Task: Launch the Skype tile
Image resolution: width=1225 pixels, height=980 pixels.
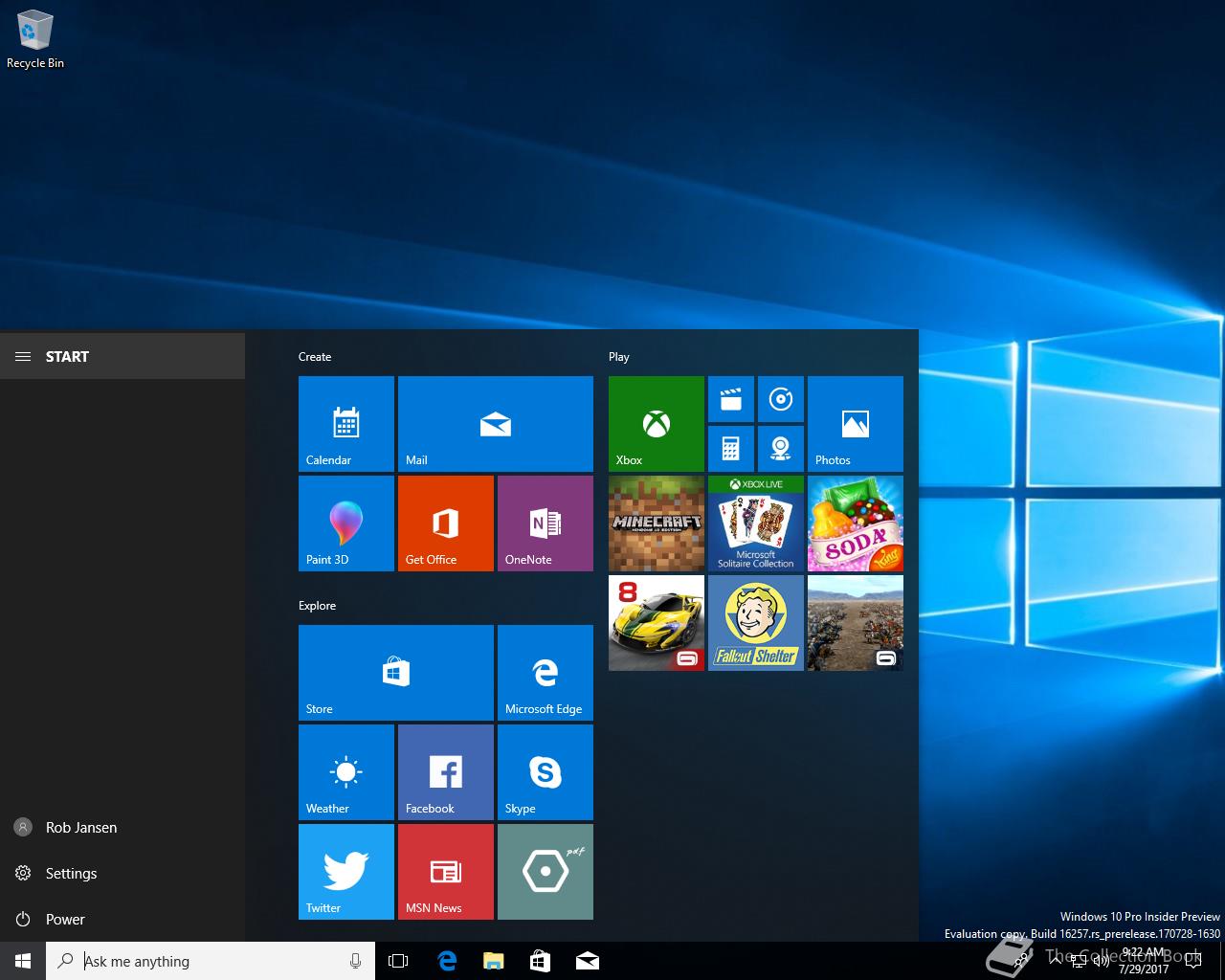Action: click(x=546, y=772)
